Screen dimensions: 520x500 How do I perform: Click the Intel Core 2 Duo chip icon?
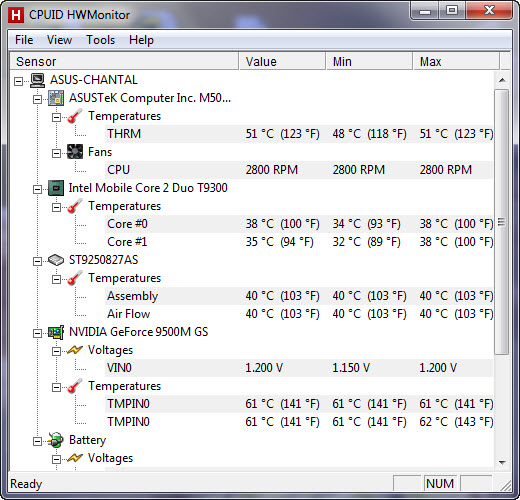[x=56, y=188]
